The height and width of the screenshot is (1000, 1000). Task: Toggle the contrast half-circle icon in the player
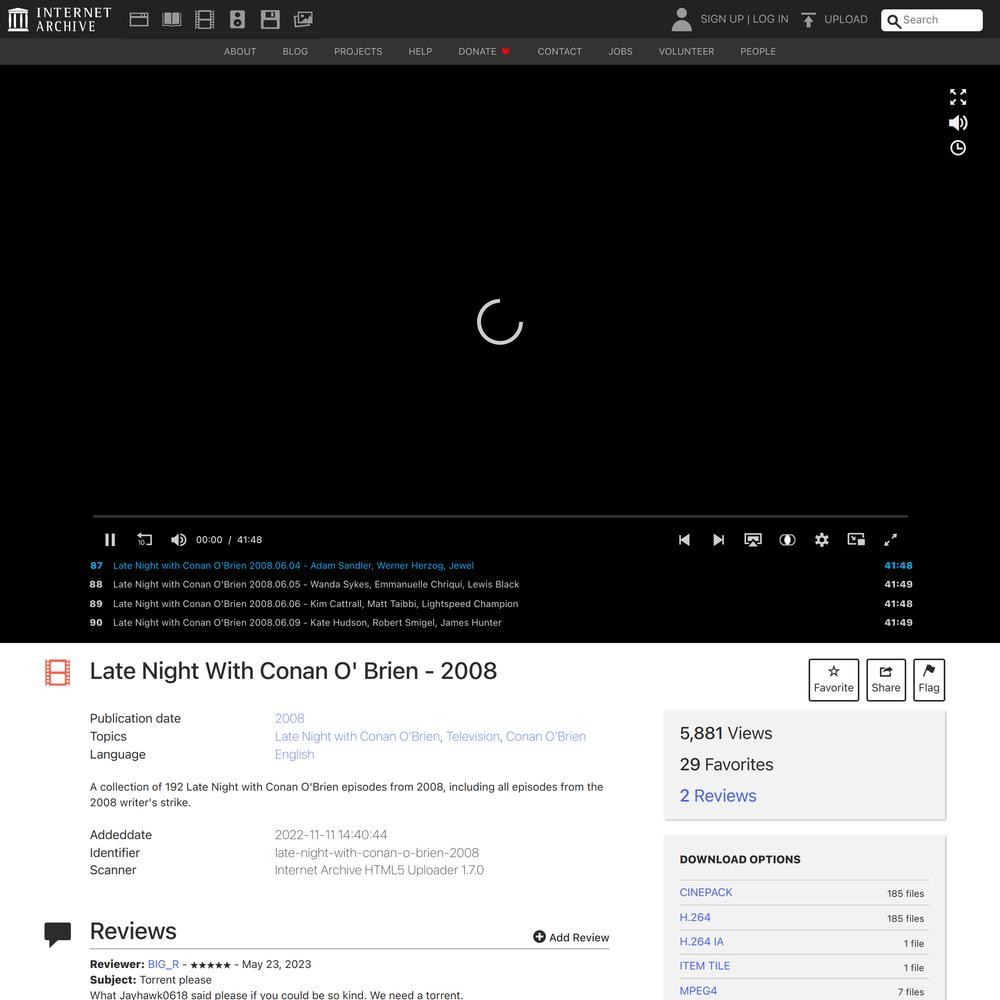point(787,540)
